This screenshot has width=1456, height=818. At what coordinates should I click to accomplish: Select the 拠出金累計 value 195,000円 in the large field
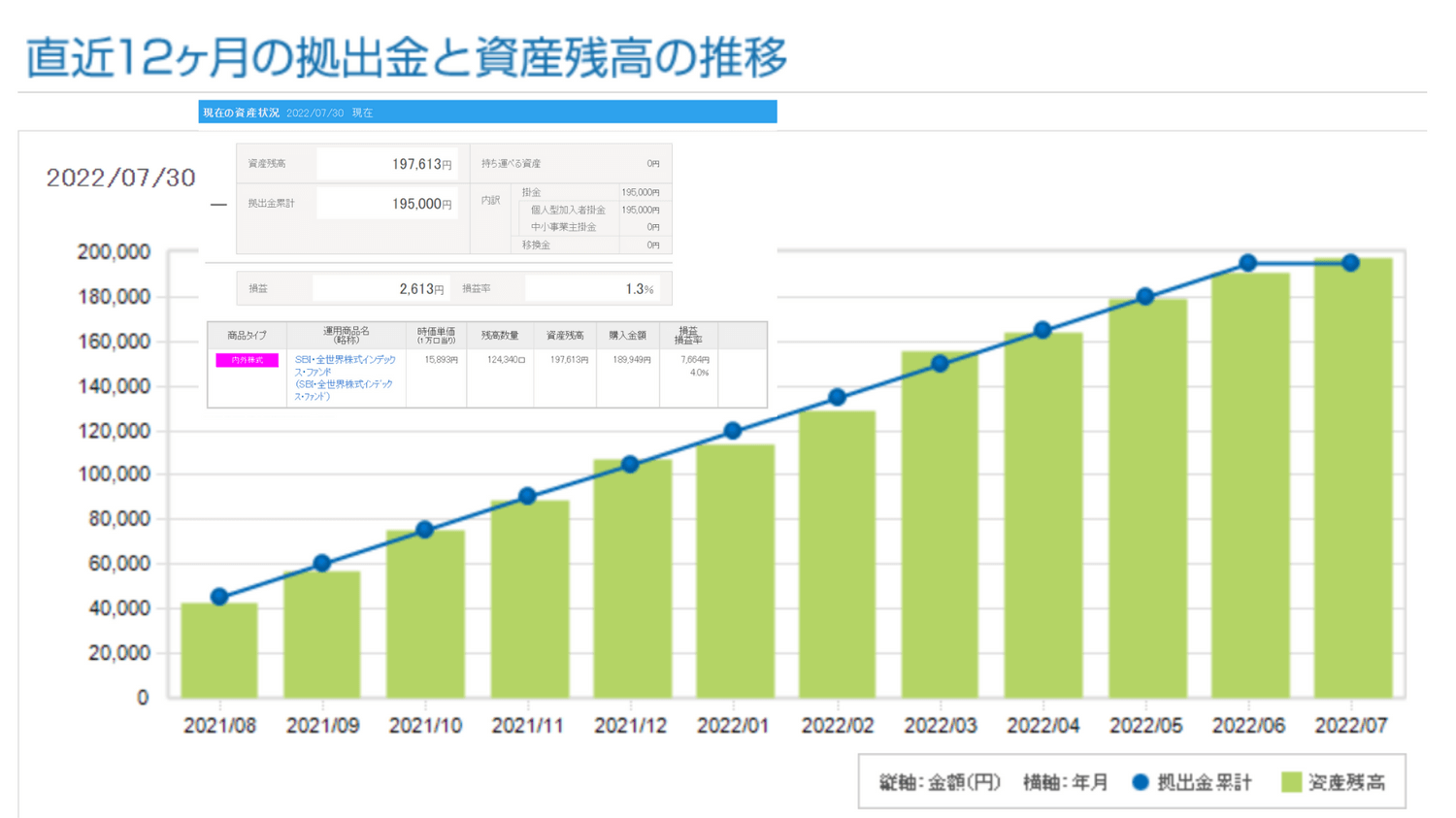(386, 204)
